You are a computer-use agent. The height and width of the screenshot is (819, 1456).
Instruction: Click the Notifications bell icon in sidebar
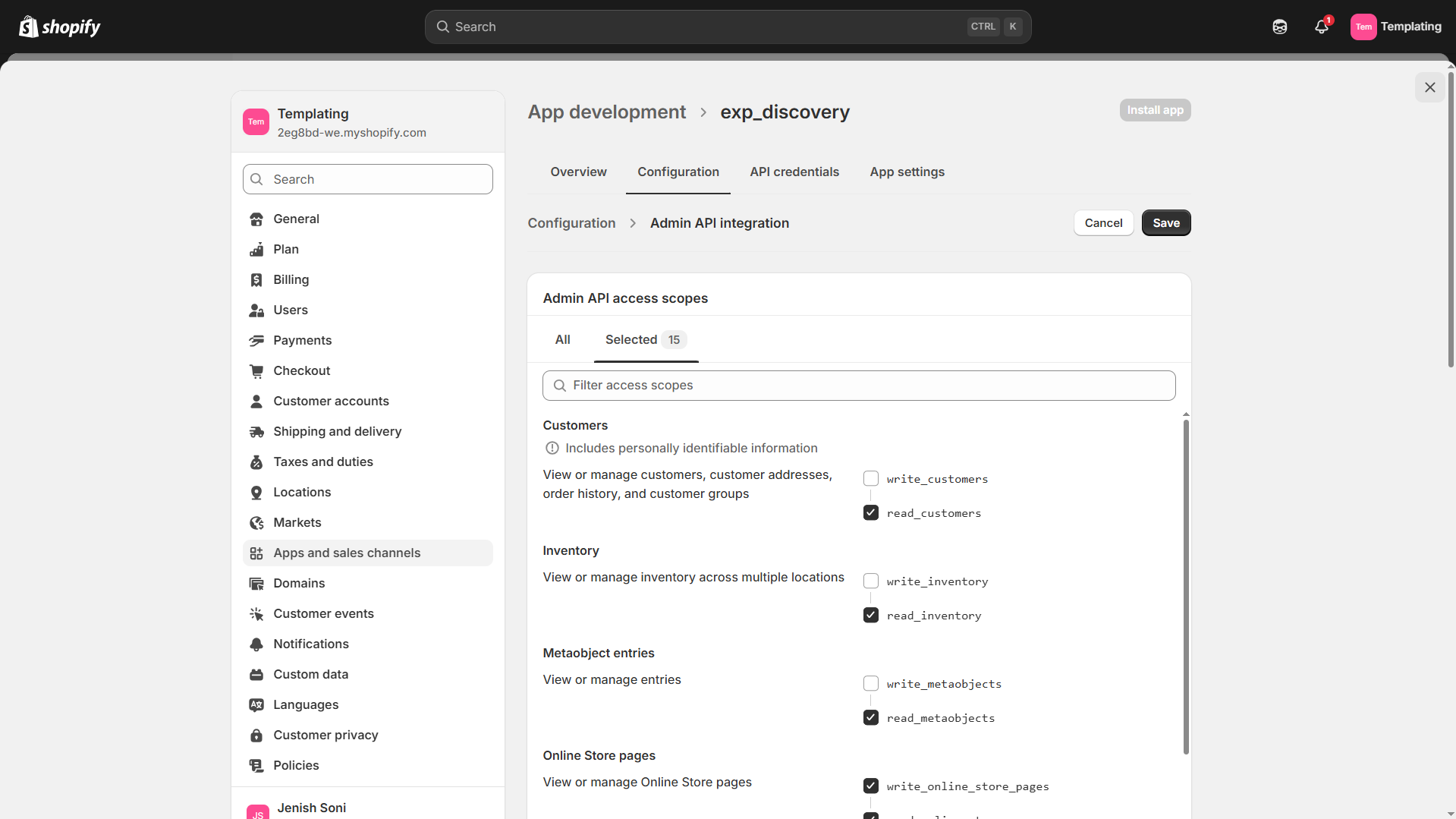pos(256,644)
